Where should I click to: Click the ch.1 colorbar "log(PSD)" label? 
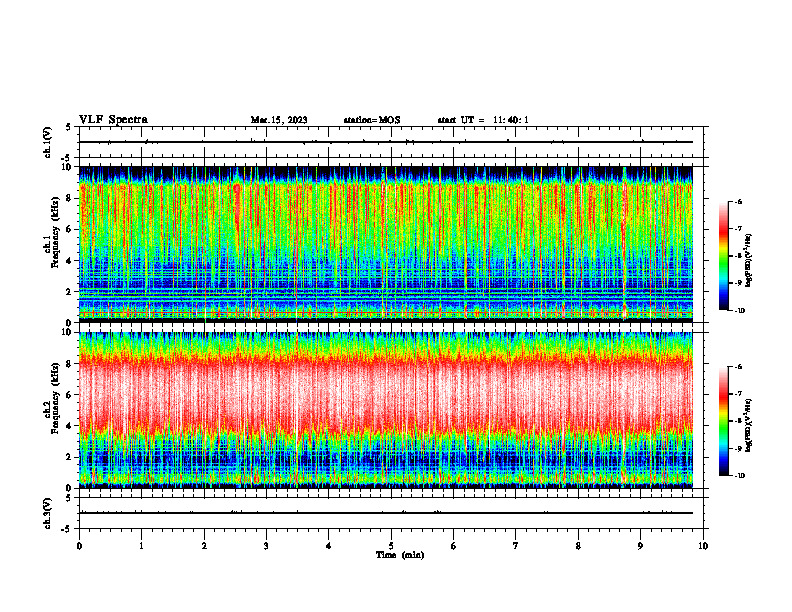(x=749, y=261)
